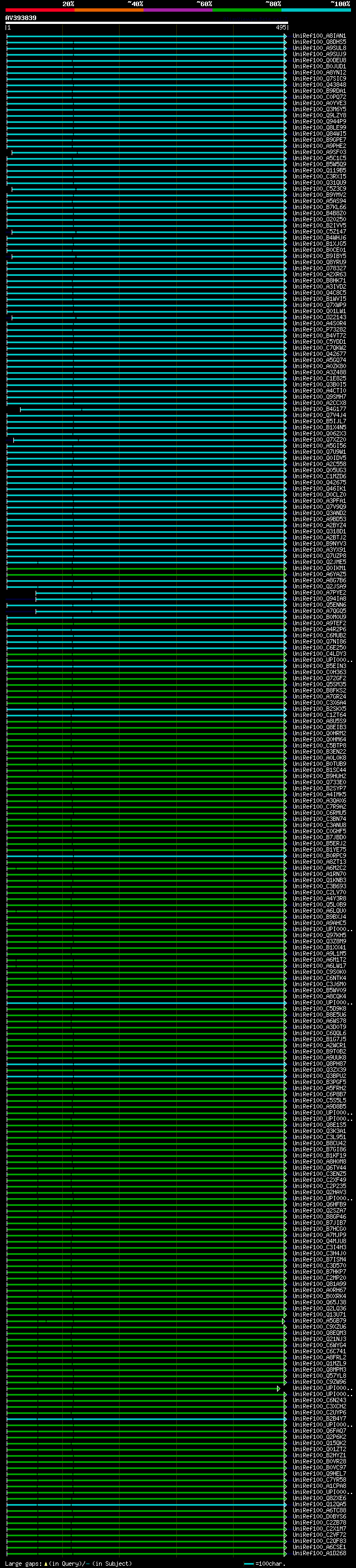
Task: Open hit UniRef100_D0BYS6
Action: click(x=319, y=1516)
